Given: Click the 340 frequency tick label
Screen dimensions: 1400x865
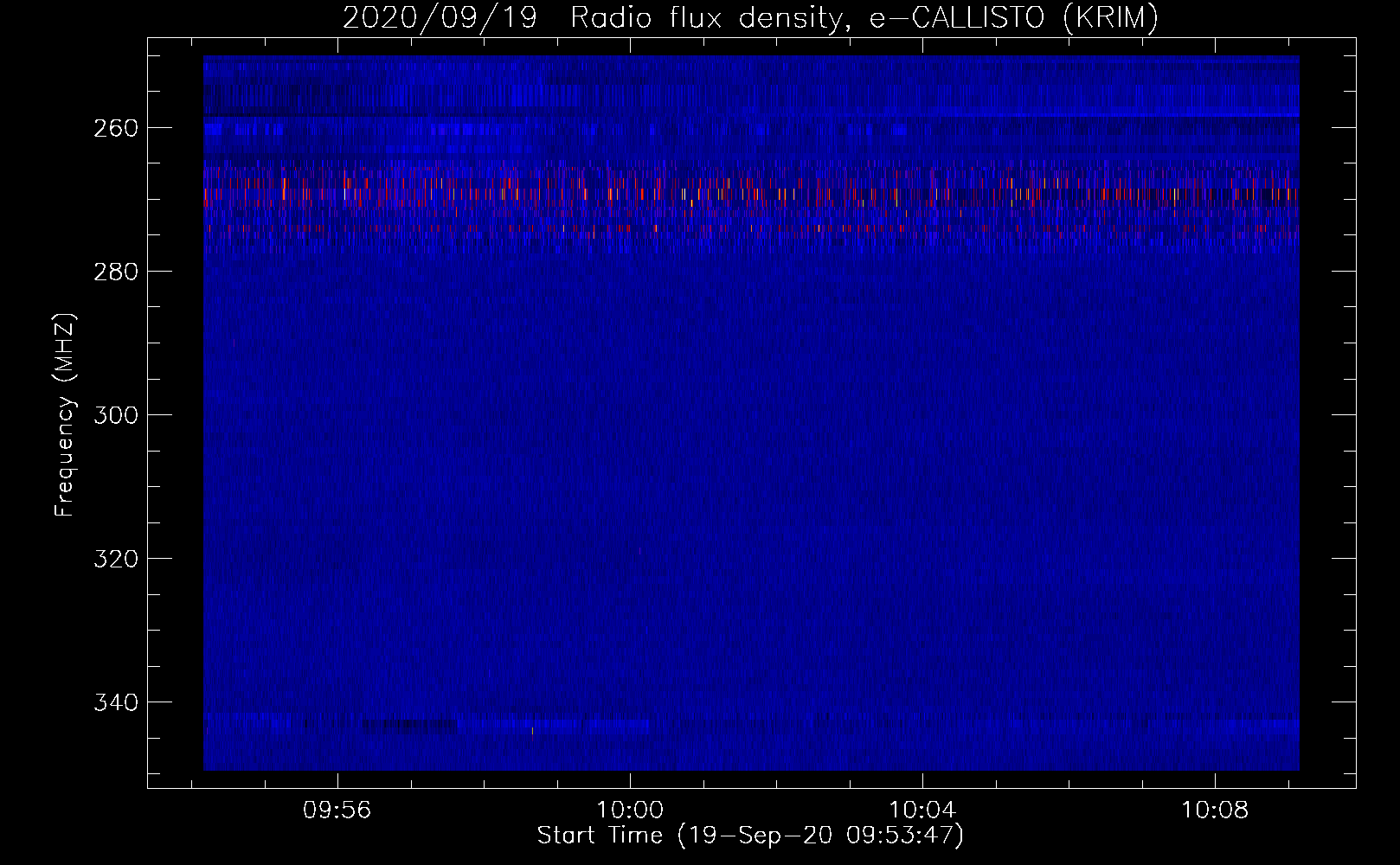Looking at the screenshot, I should (116, 702).
